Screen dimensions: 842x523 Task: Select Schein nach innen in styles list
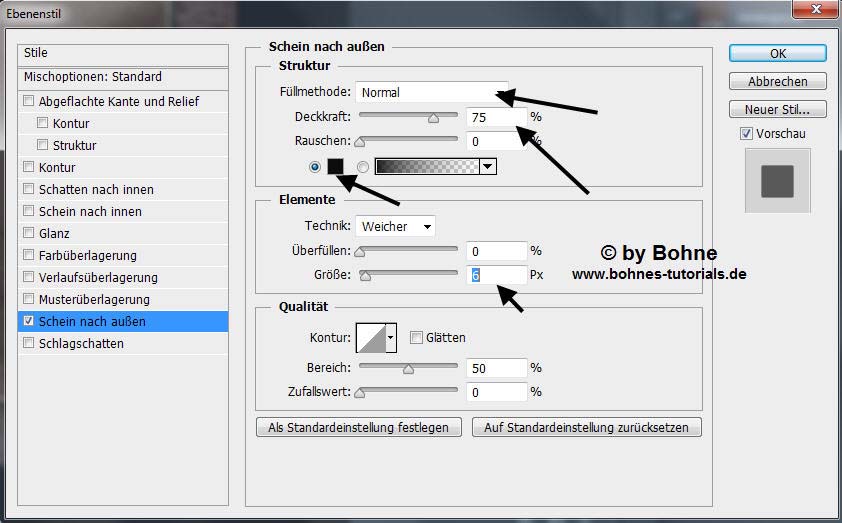point(90,211)
